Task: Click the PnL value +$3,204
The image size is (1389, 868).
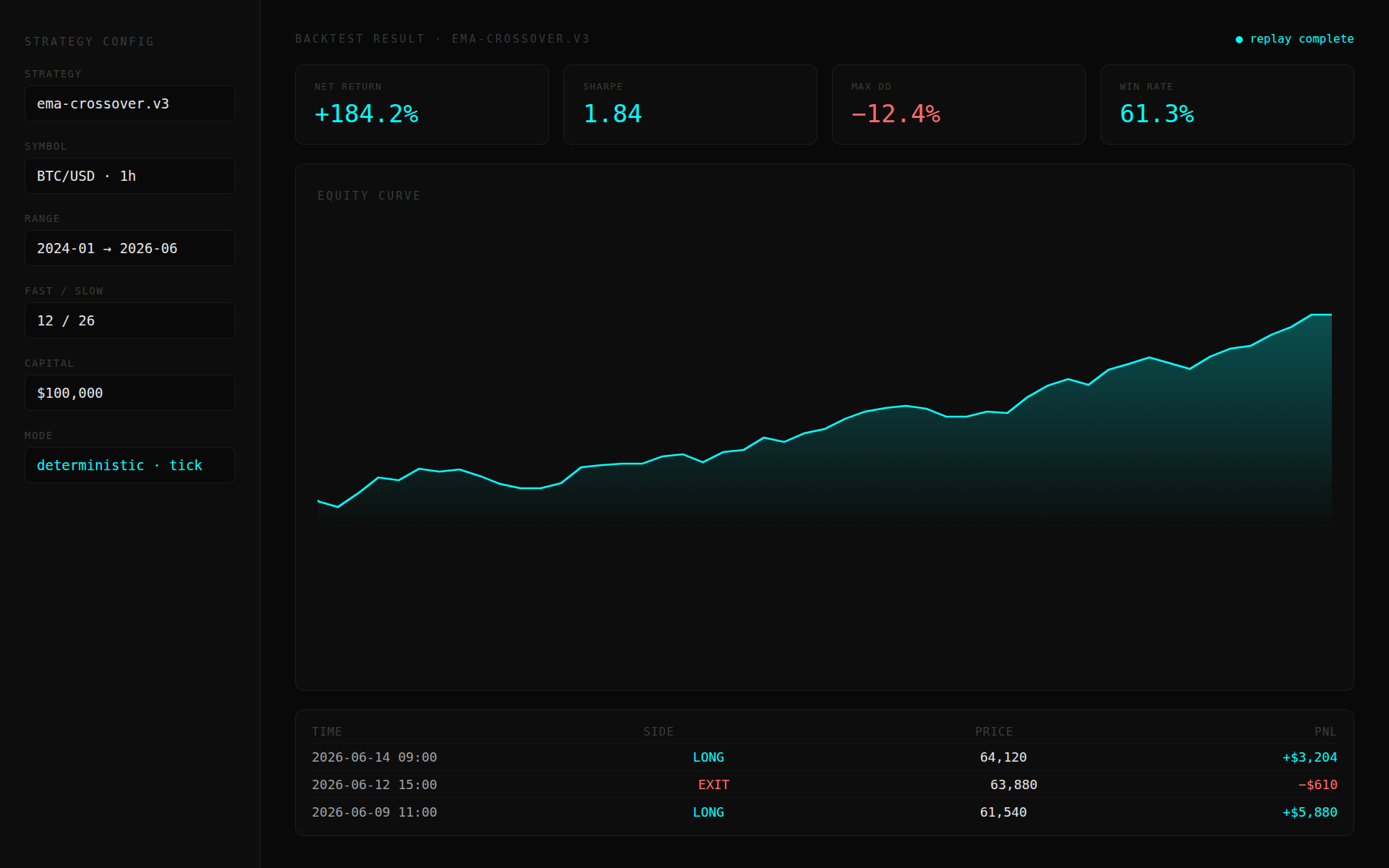Action: pos(1309,757)
